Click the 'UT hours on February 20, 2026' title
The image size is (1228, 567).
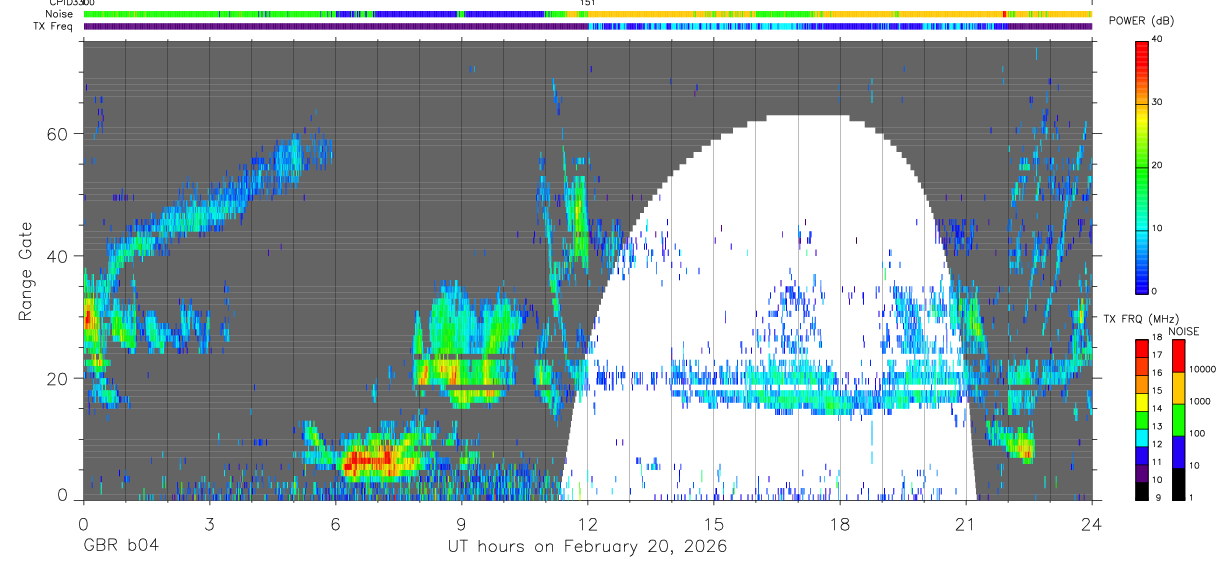(x=587, y=547)
